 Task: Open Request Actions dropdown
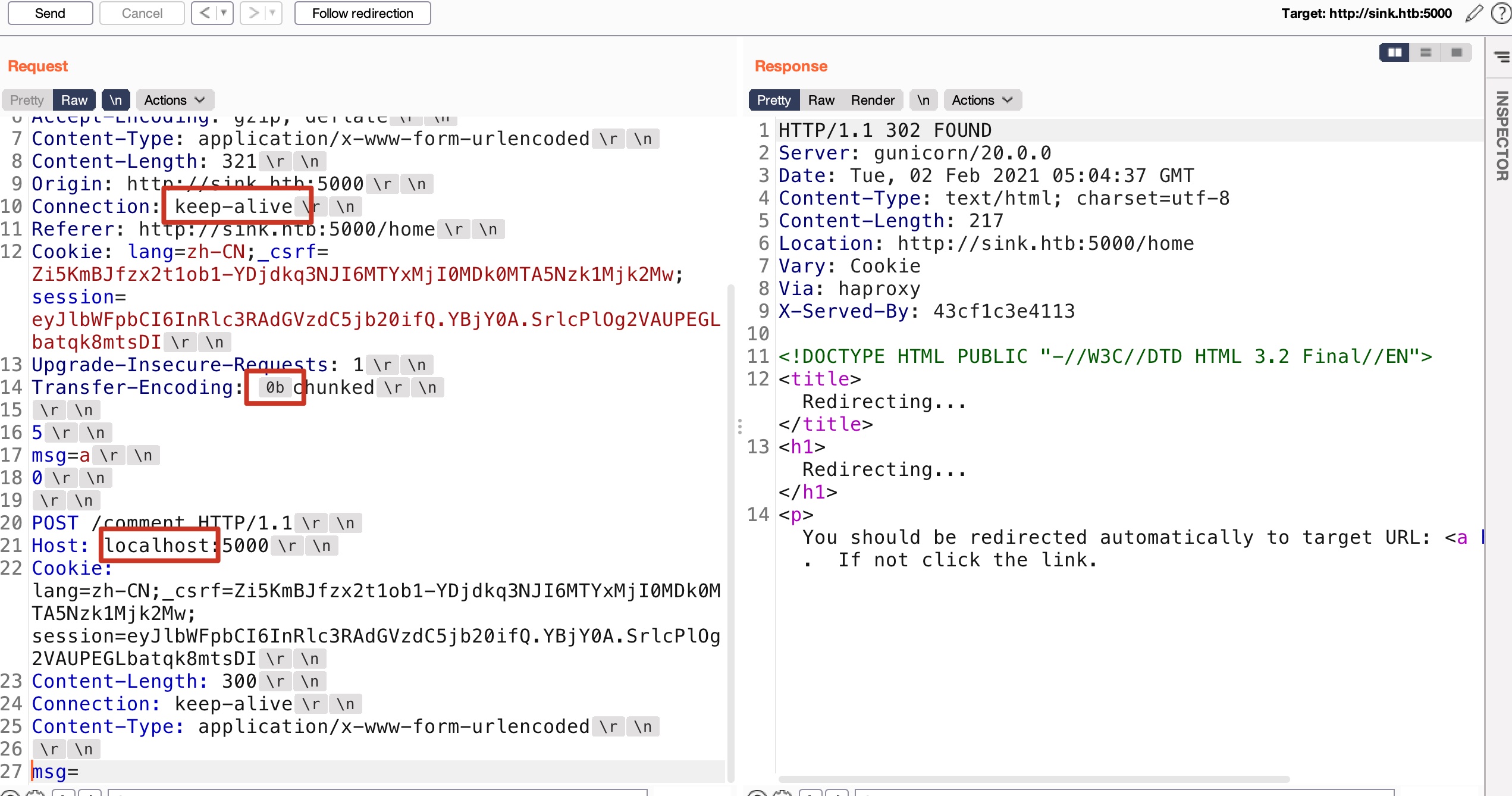[174, 100]
